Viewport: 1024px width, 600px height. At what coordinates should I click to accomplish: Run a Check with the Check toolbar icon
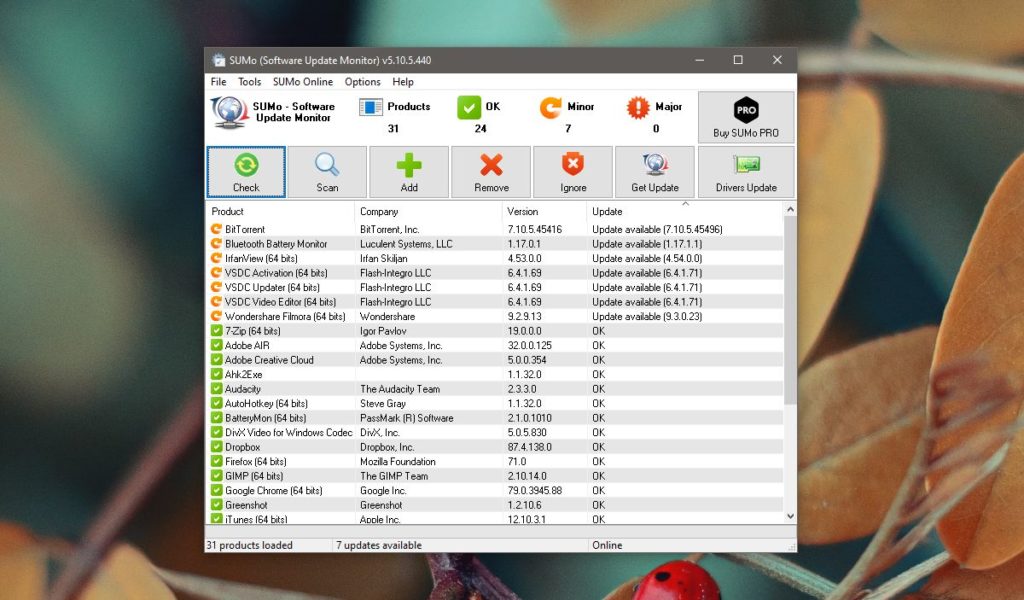pyautogui.click(x=246, y=171)
